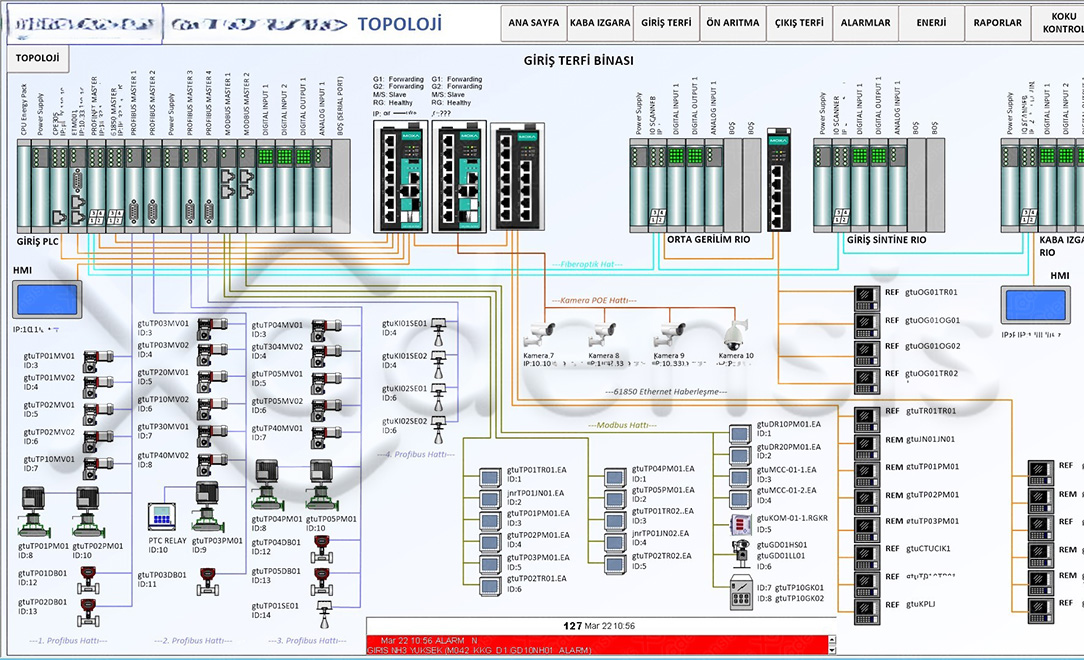Switch to the ENERJİ page
The height and width of the screenshot is (660, 1084).
click(x=931, y=23)
